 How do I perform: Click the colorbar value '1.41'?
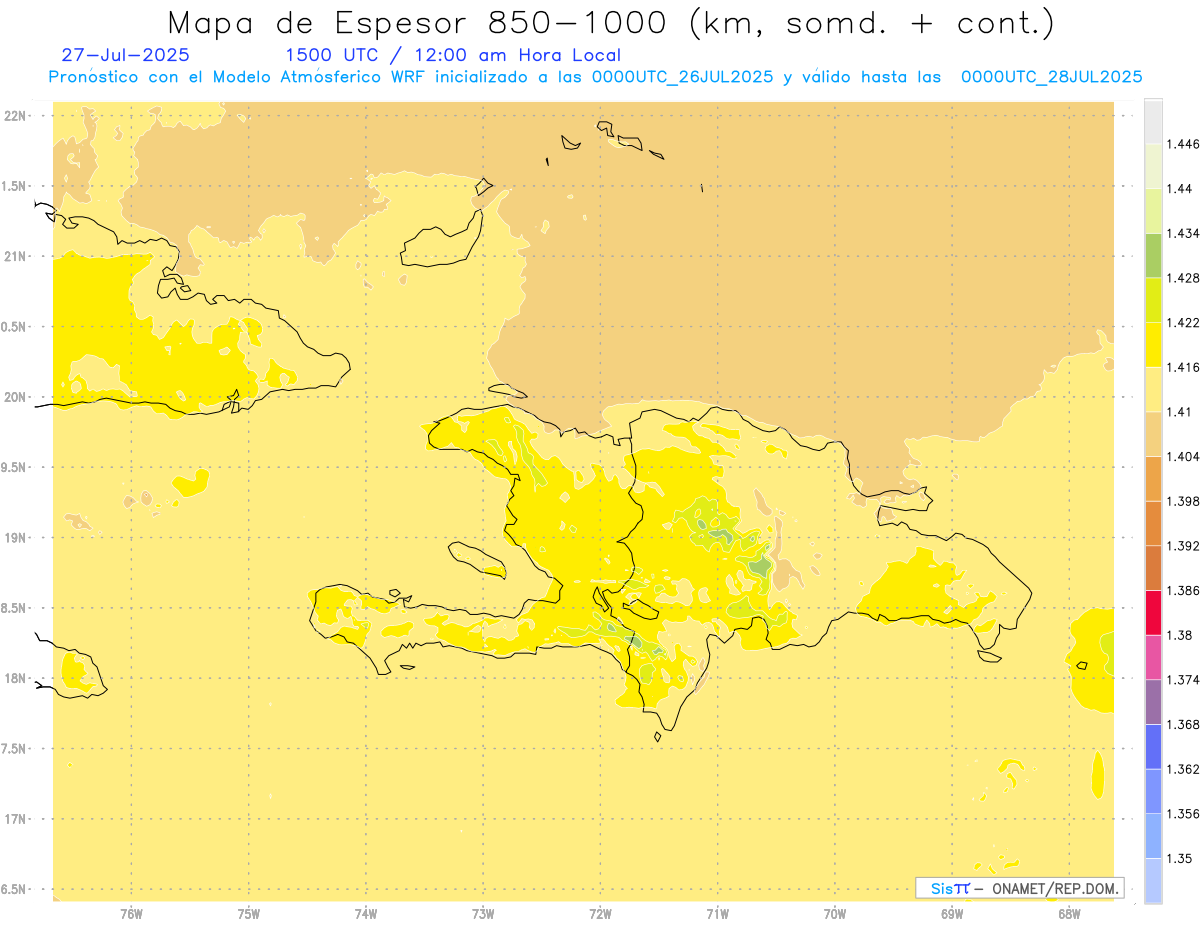[x=1180, y=411]
